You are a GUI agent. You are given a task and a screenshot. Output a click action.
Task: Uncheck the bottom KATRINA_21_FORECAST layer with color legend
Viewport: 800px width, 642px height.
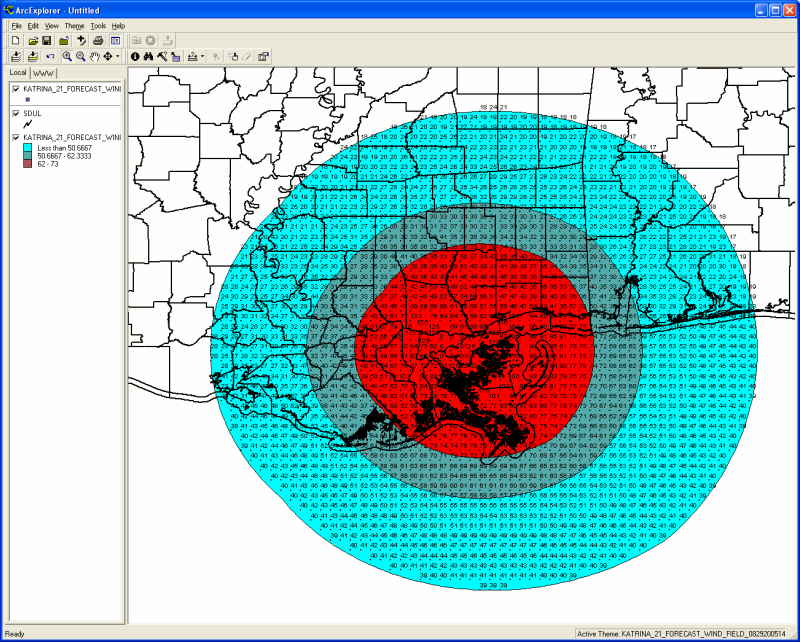(x=16, y=137)
